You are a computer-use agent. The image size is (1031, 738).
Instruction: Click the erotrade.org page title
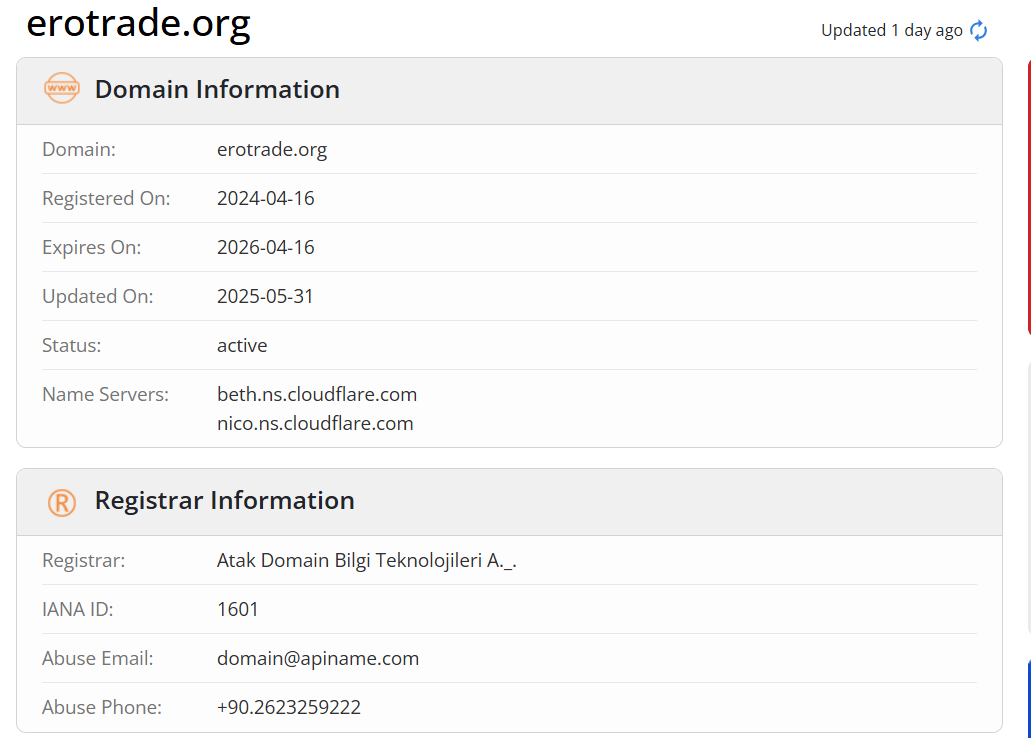(x=138, y=24)
